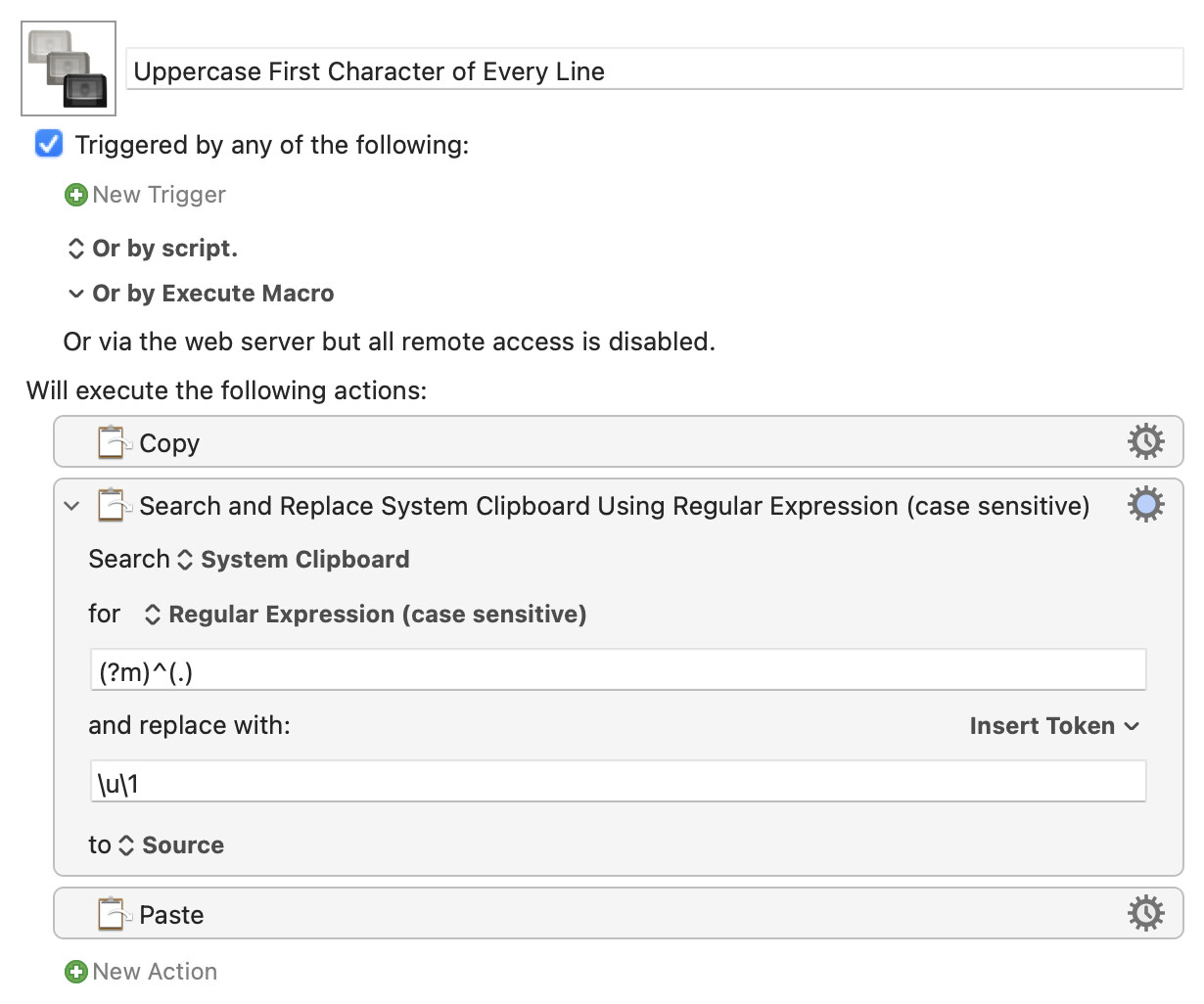Click the clipboard icon of Paste action

point(115,914)
